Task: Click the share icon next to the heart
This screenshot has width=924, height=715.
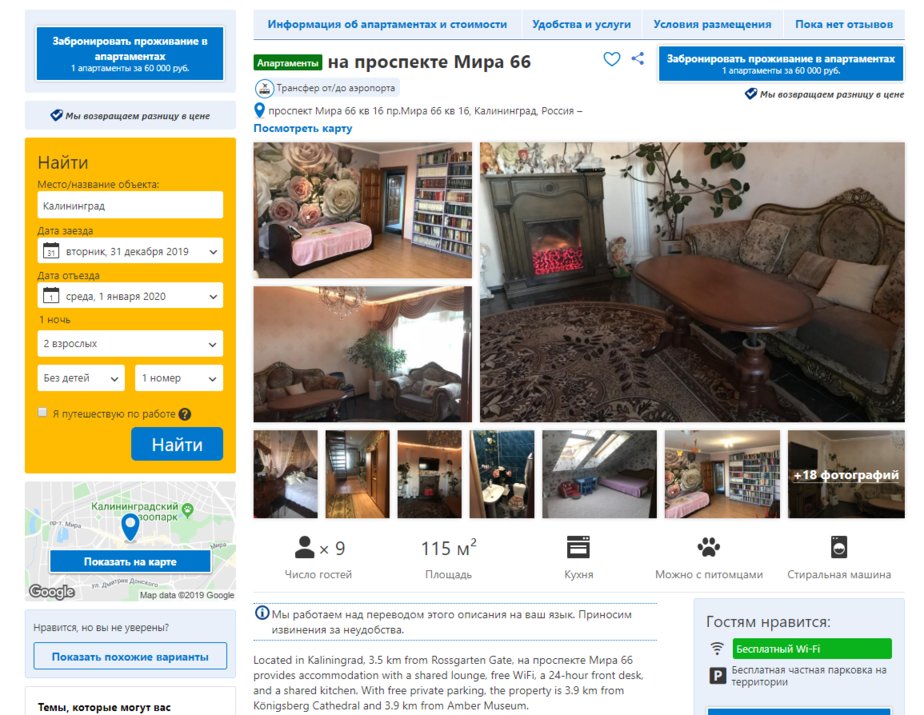Action: (638, 58)
